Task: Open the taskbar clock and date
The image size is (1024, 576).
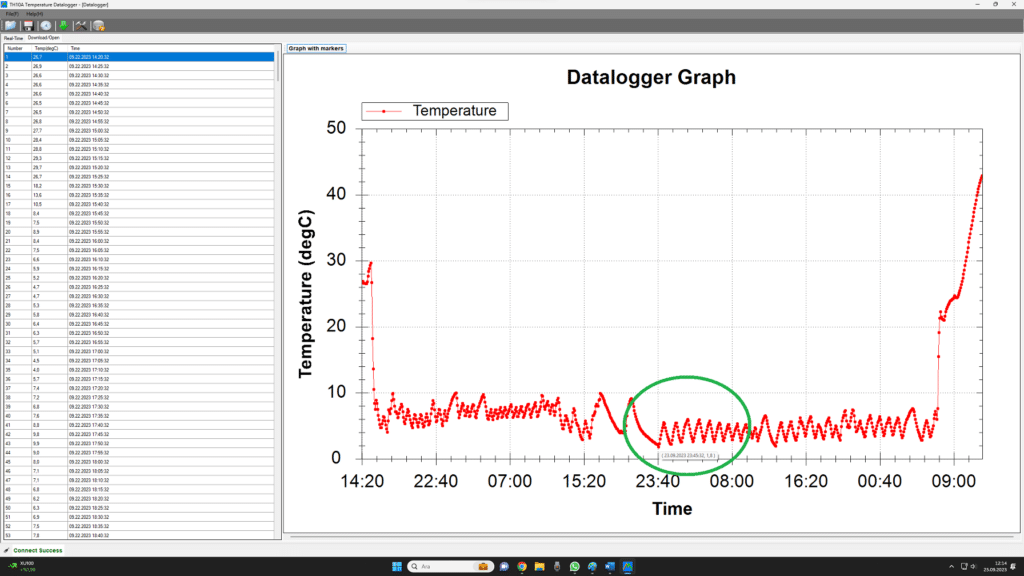Action: click(995, 566)
